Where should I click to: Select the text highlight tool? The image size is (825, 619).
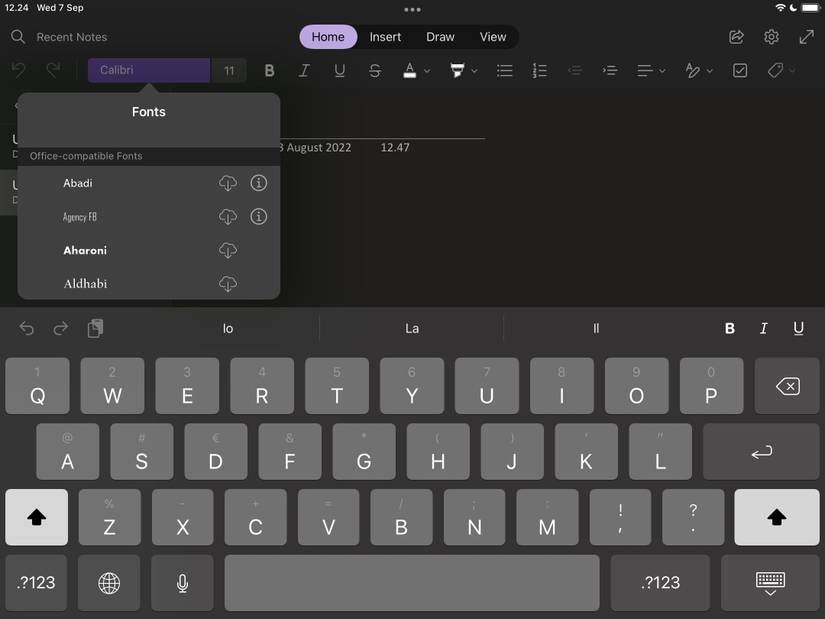coord(456,70)
